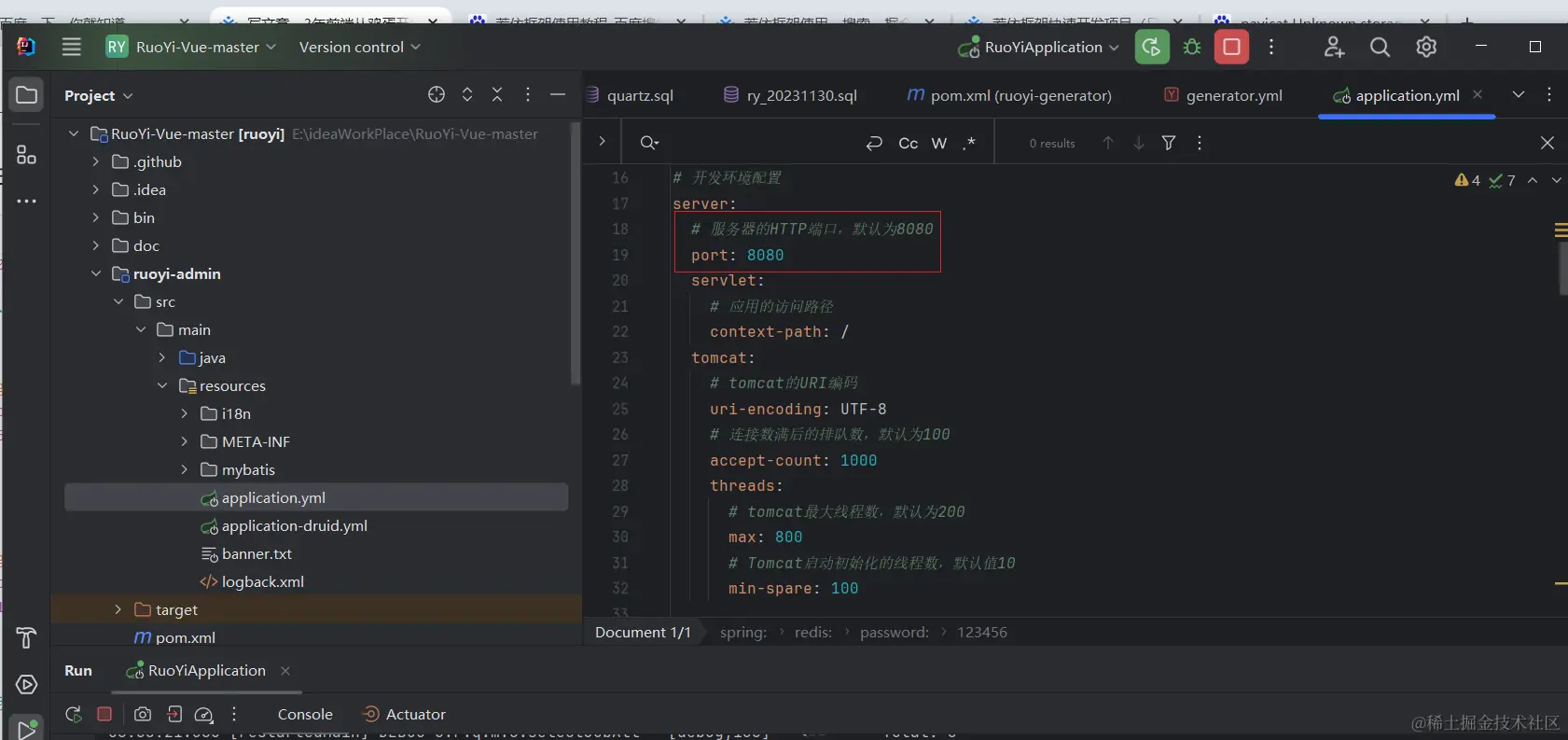Expand the target folder in project tree
Viewport: 1568px width, 740px height.
pyautogui.click(x=118, y=609)
